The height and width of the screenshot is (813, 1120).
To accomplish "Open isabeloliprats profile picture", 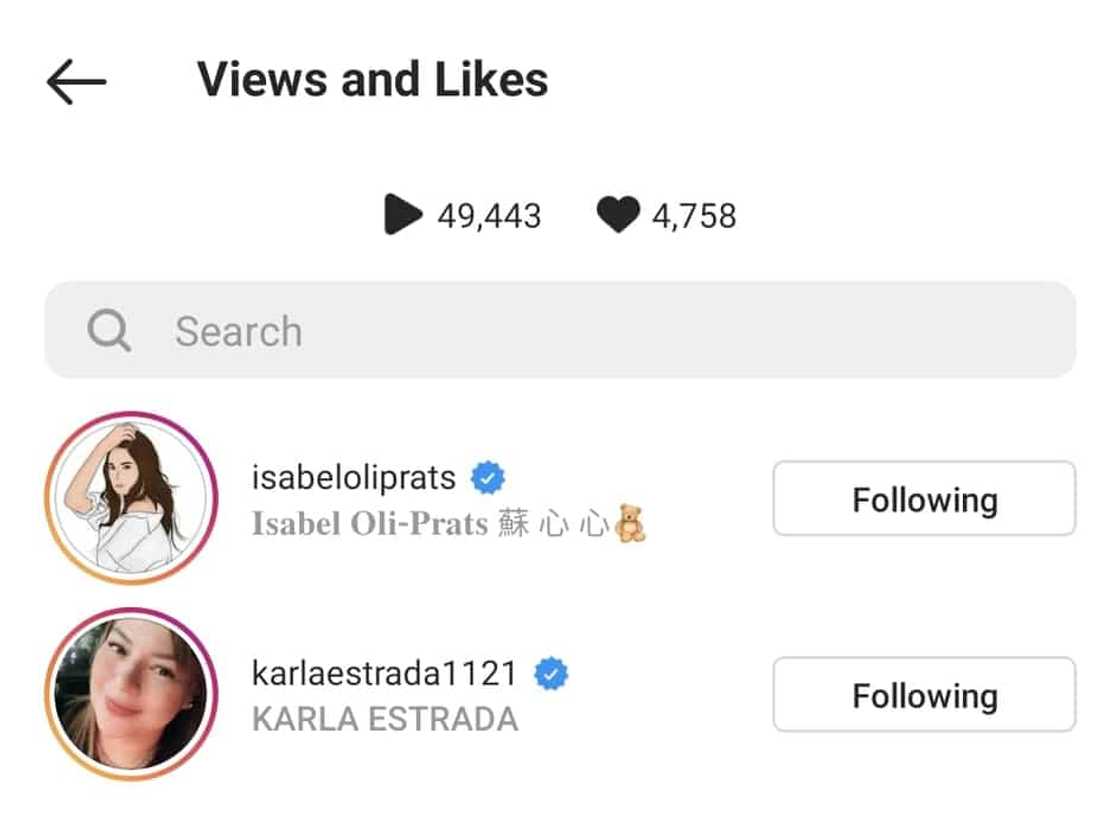I will tap(131, 497).
